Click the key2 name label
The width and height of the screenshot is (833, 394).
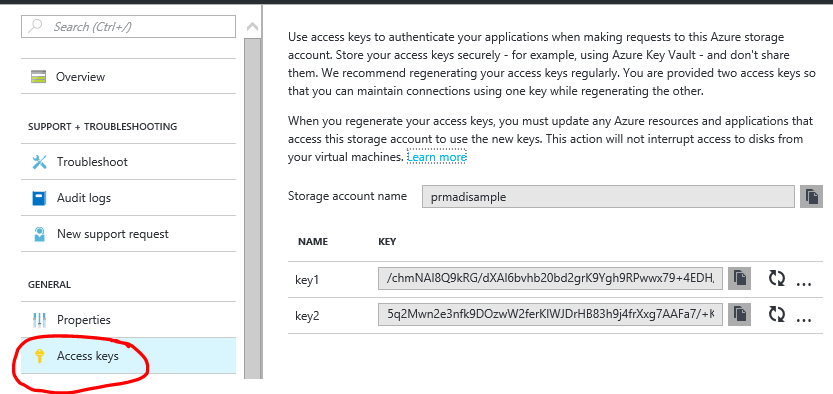(x=307, y=316)
